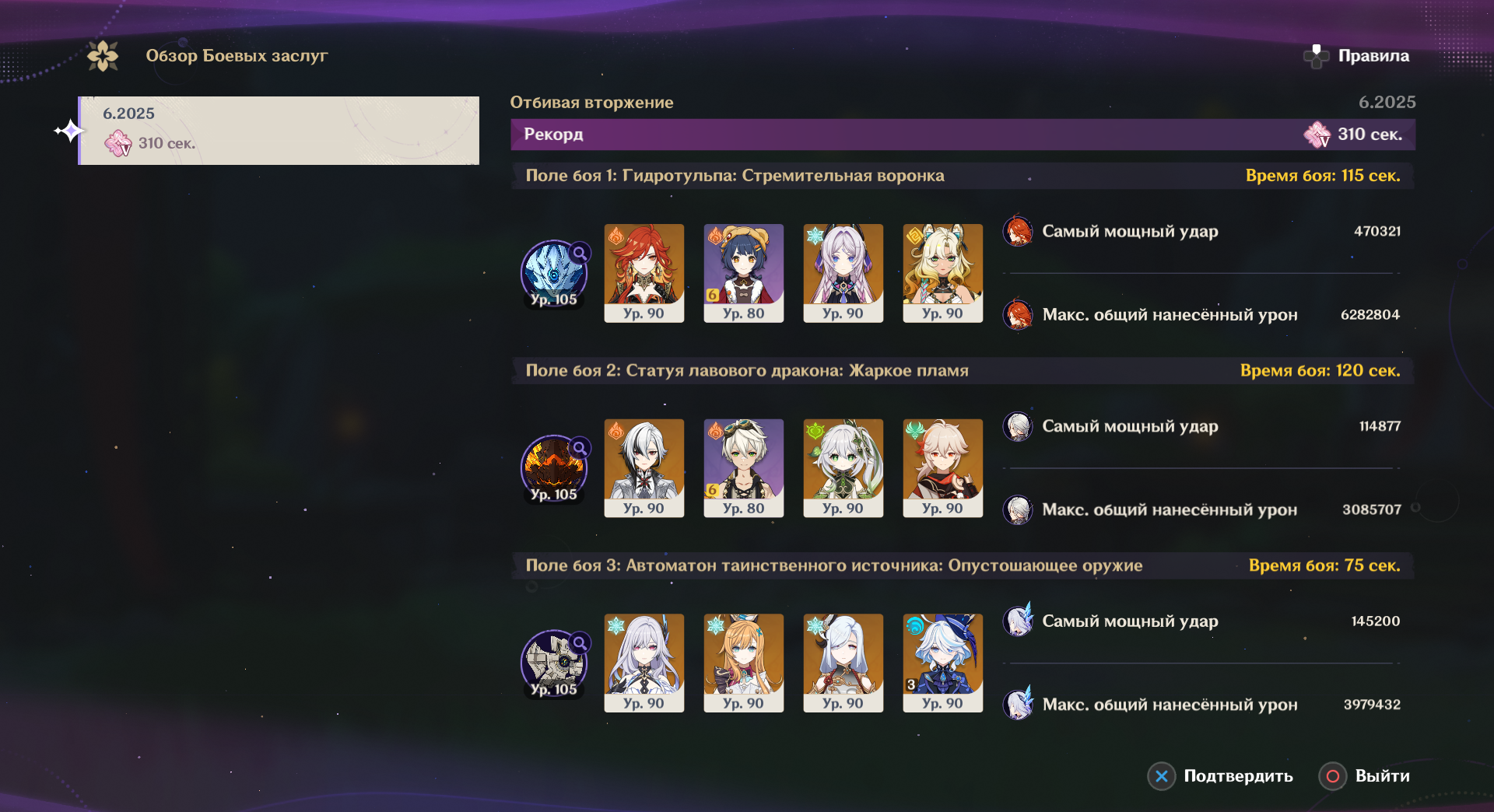The height and width of the screenshot is (812, 1494).
Task: Select the Geo blonde character portrait
Action: [943, 273]
